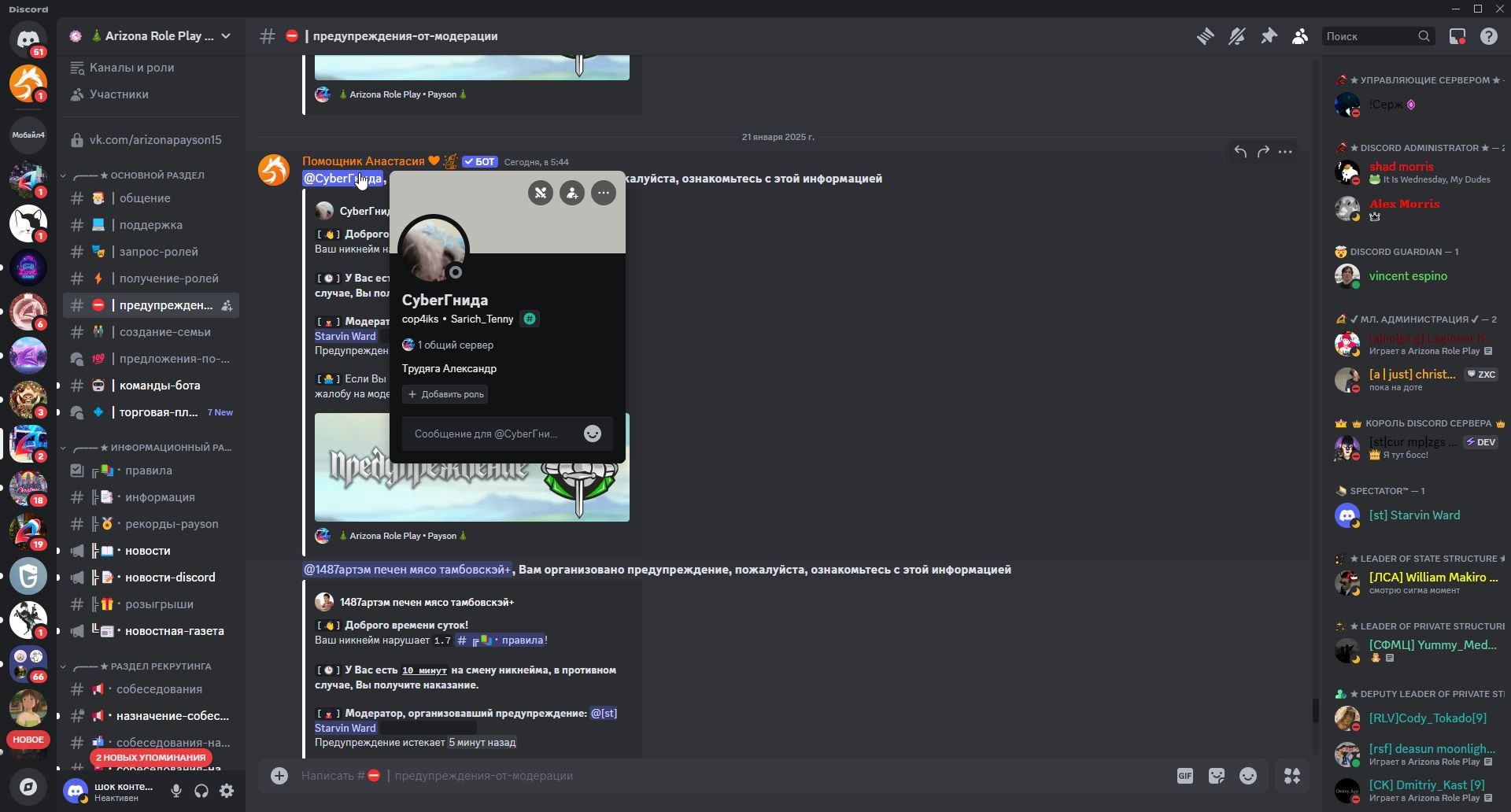Open получение-ролей channel
Image resolution: width=1511 pixels, height=812 pixels.
(x=150, y=279)
